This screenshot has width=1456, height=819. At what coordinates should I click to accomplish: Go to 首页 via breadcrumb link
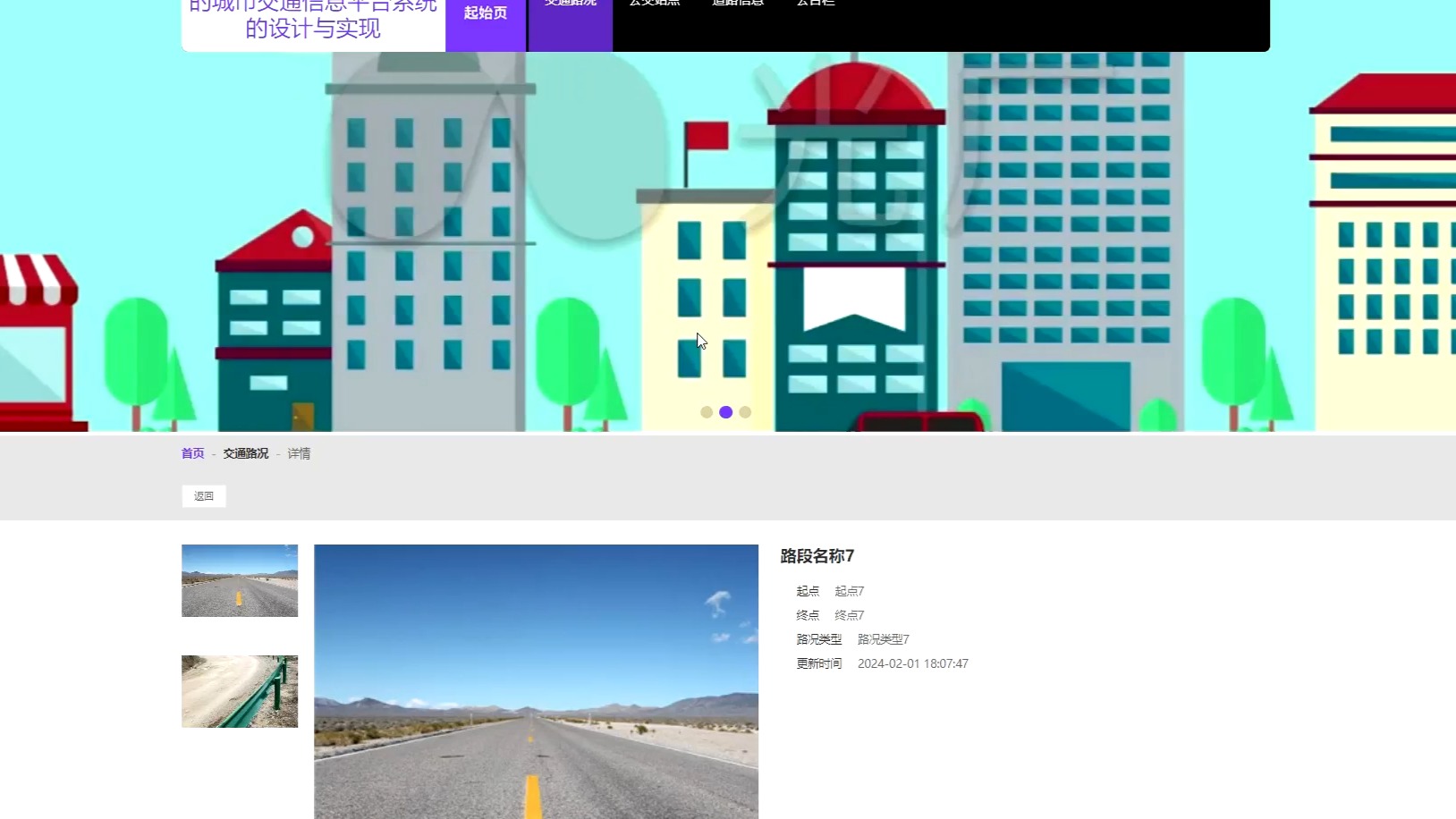(193, 453)
